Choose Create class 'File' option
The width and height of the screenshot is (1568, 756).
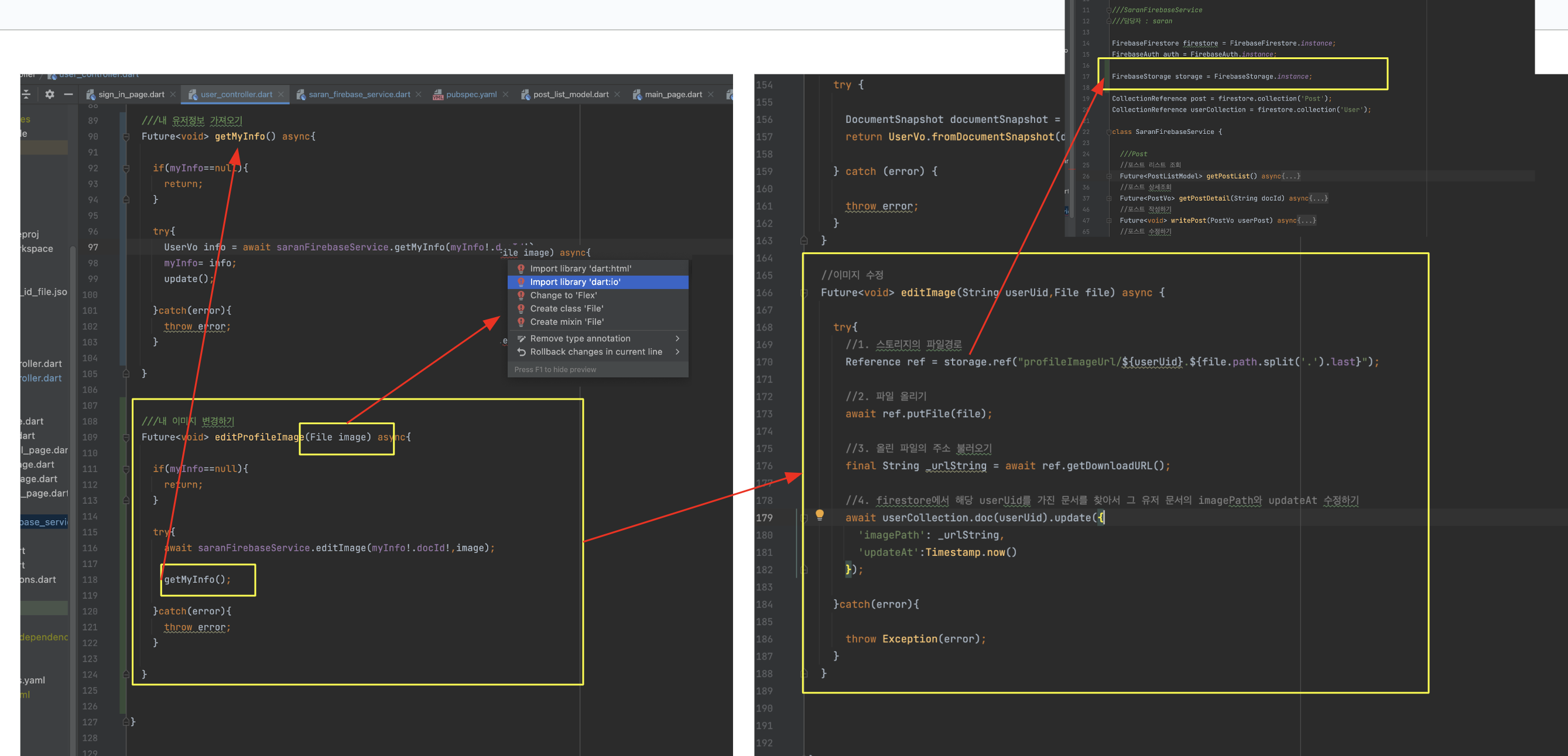coord(566,308)
